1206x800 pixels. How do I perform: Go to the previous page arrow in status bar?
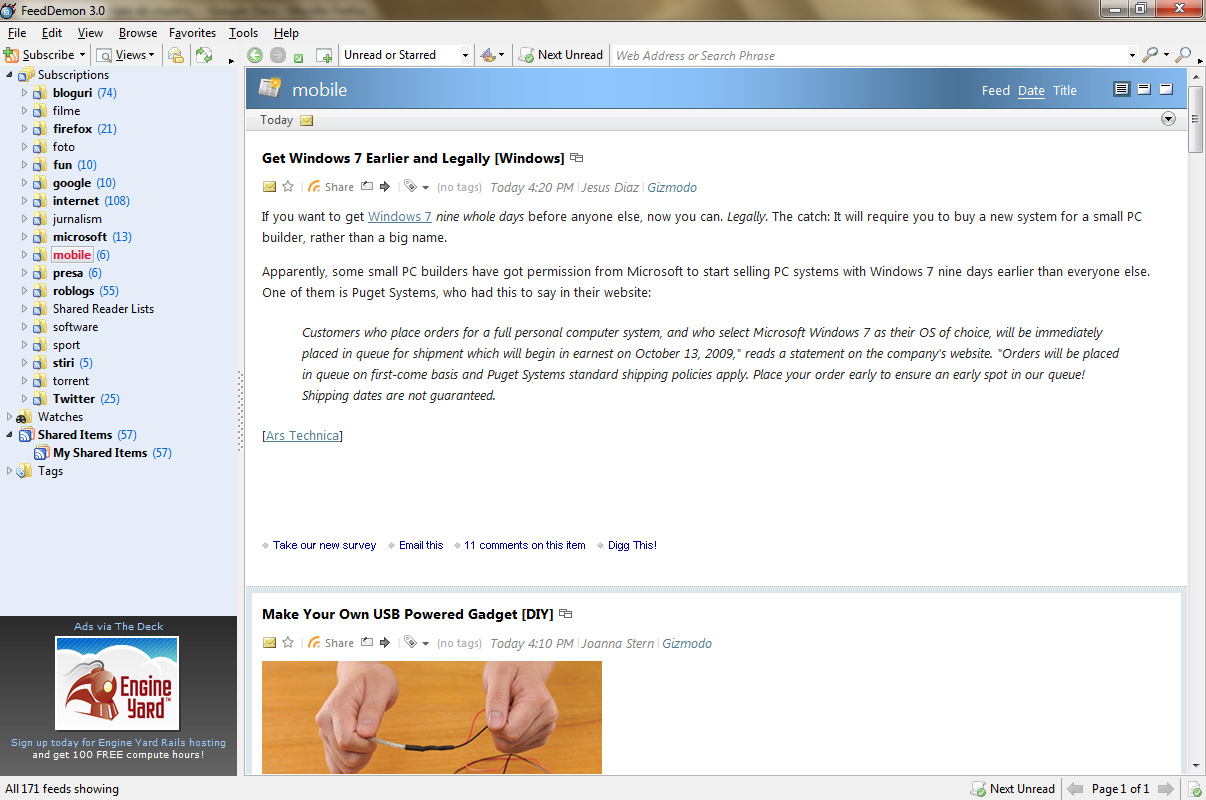(x=1076, y=789)
